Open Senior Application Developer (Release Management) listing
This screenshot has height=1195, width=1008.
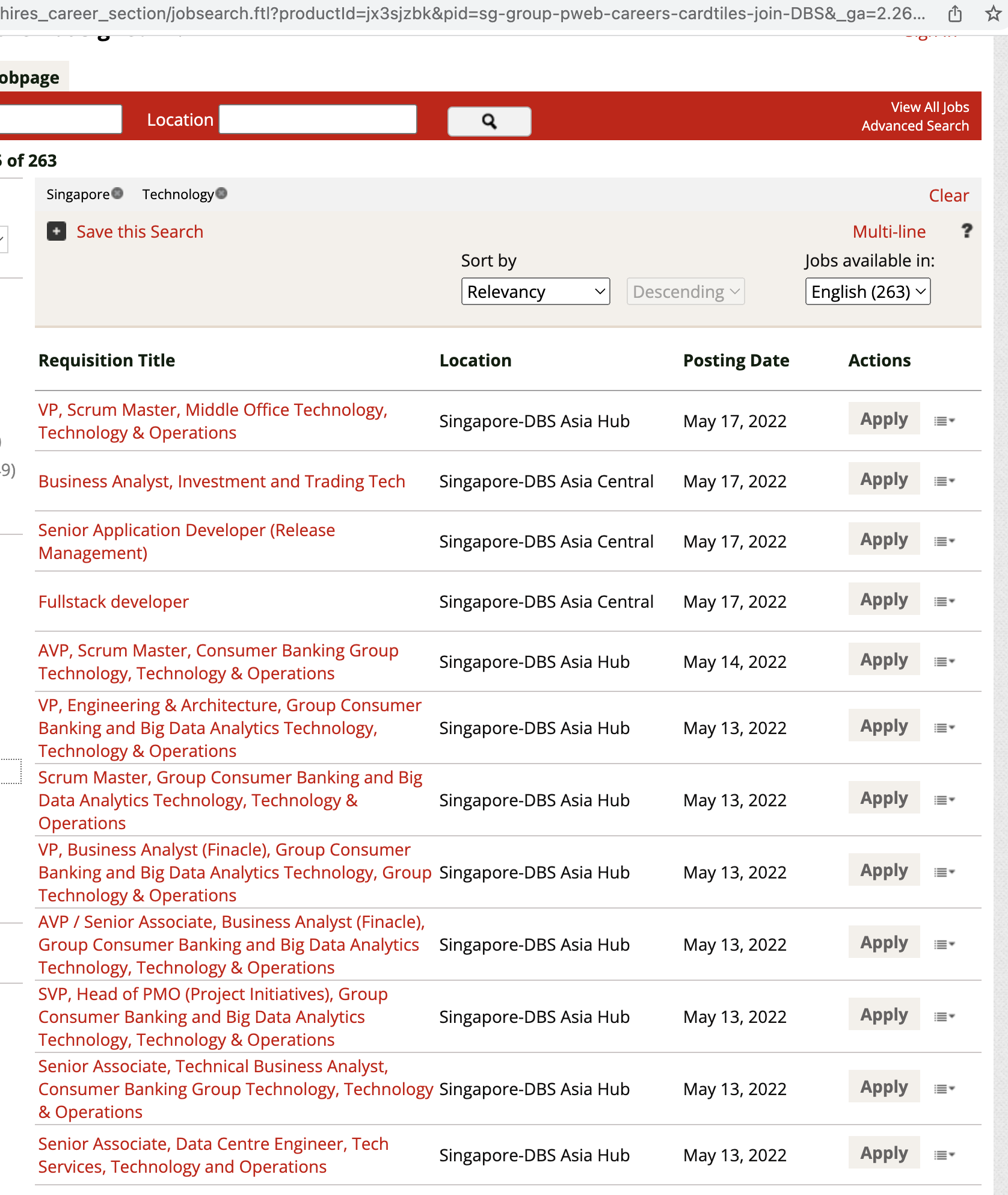[186, 542]
